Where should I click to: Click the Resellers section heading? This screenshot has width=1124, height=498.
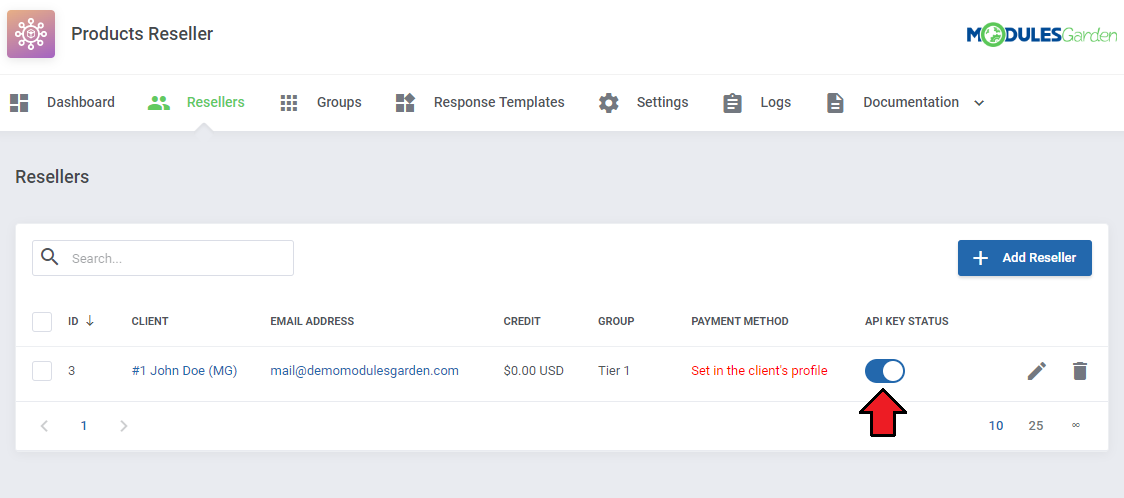(x=52, y=177)
